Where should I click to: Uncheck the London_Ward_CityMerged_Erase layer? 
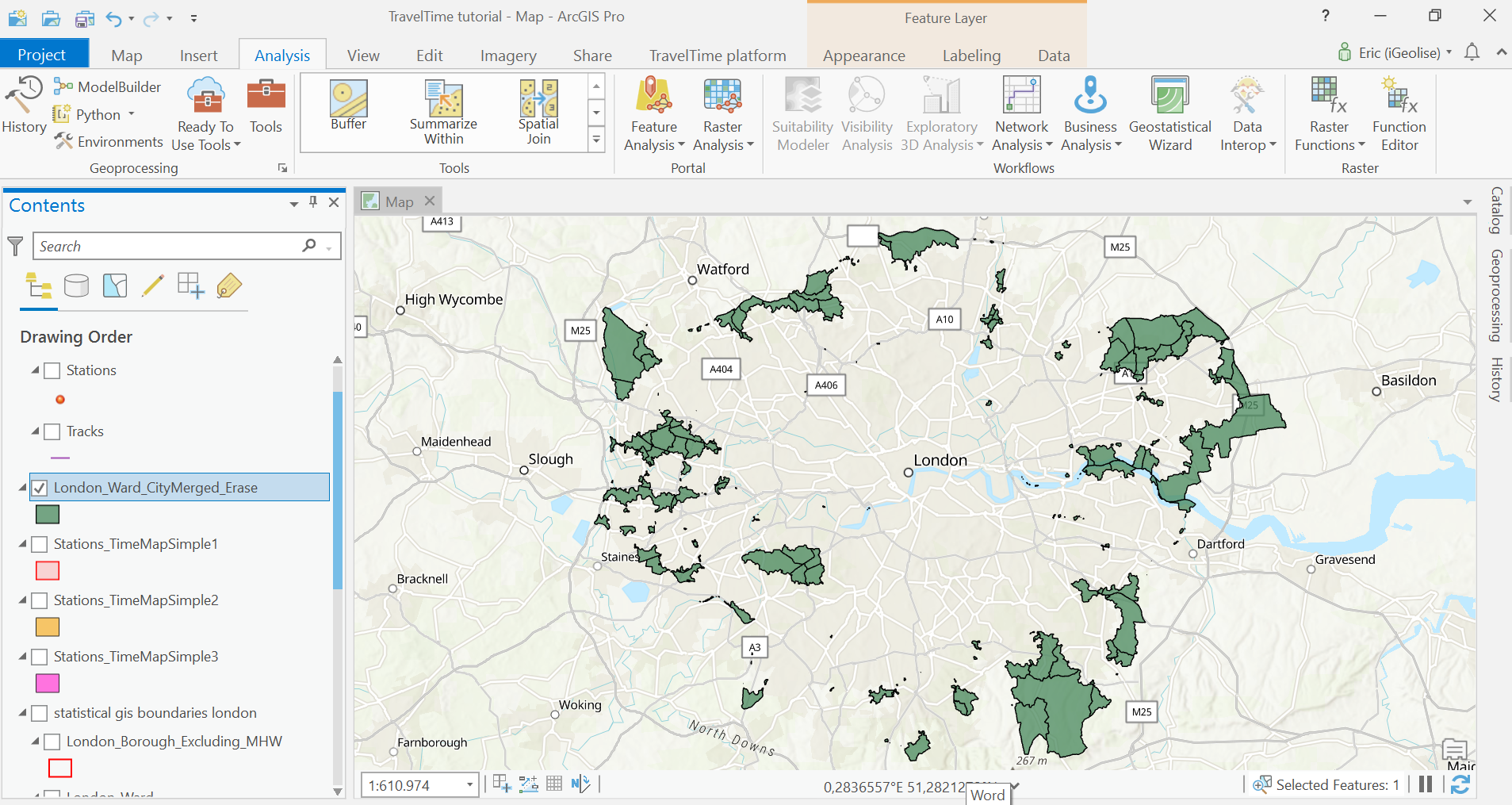40,487
